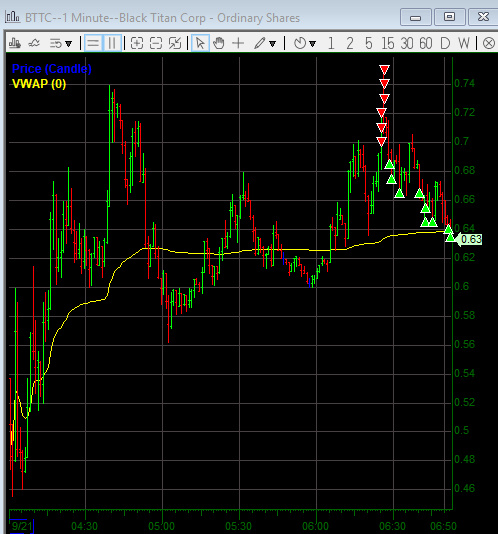Click the 0.63 current price tag

470,239
